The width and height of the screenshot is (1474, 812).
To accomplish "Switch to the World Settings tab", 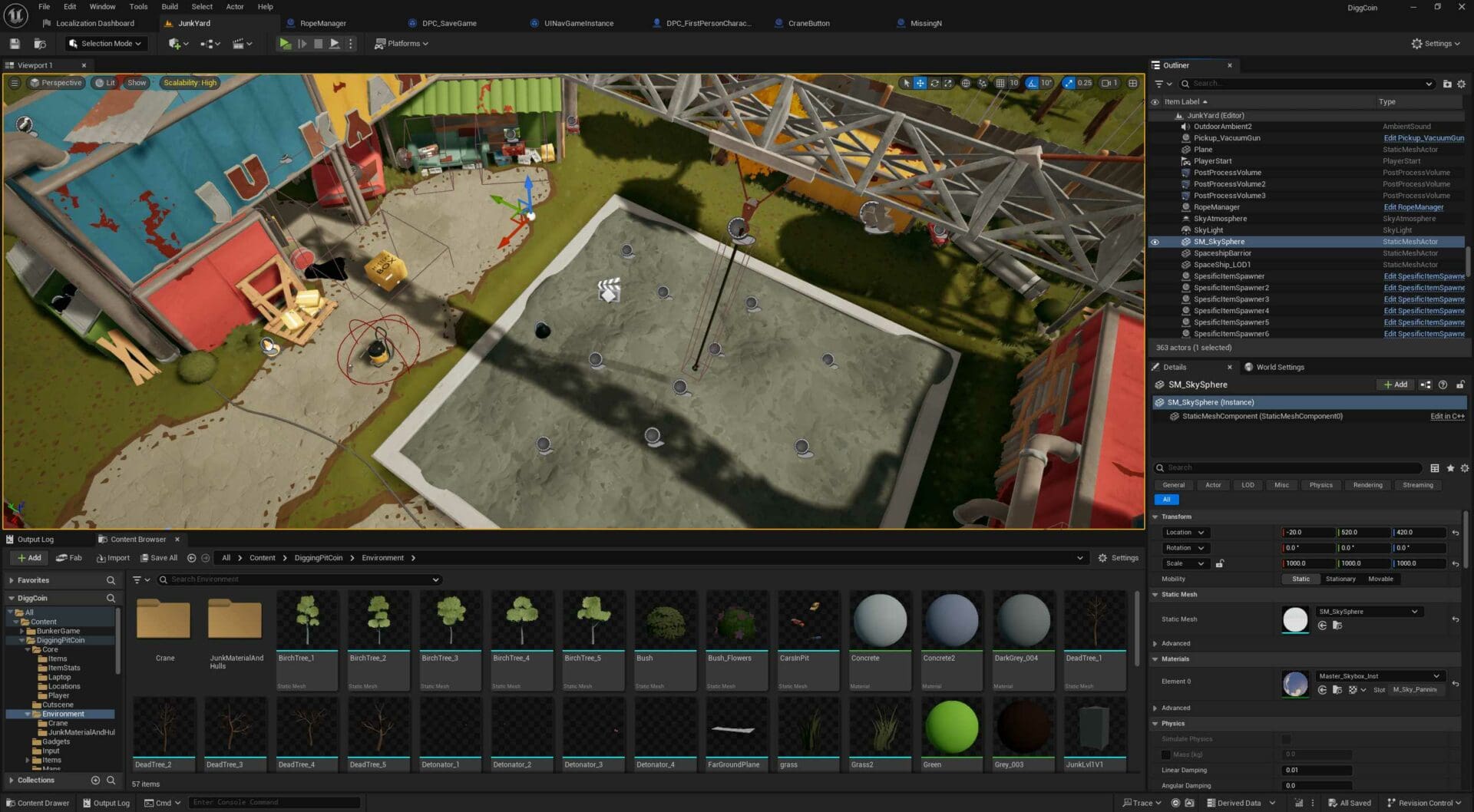I will 1279,367.
